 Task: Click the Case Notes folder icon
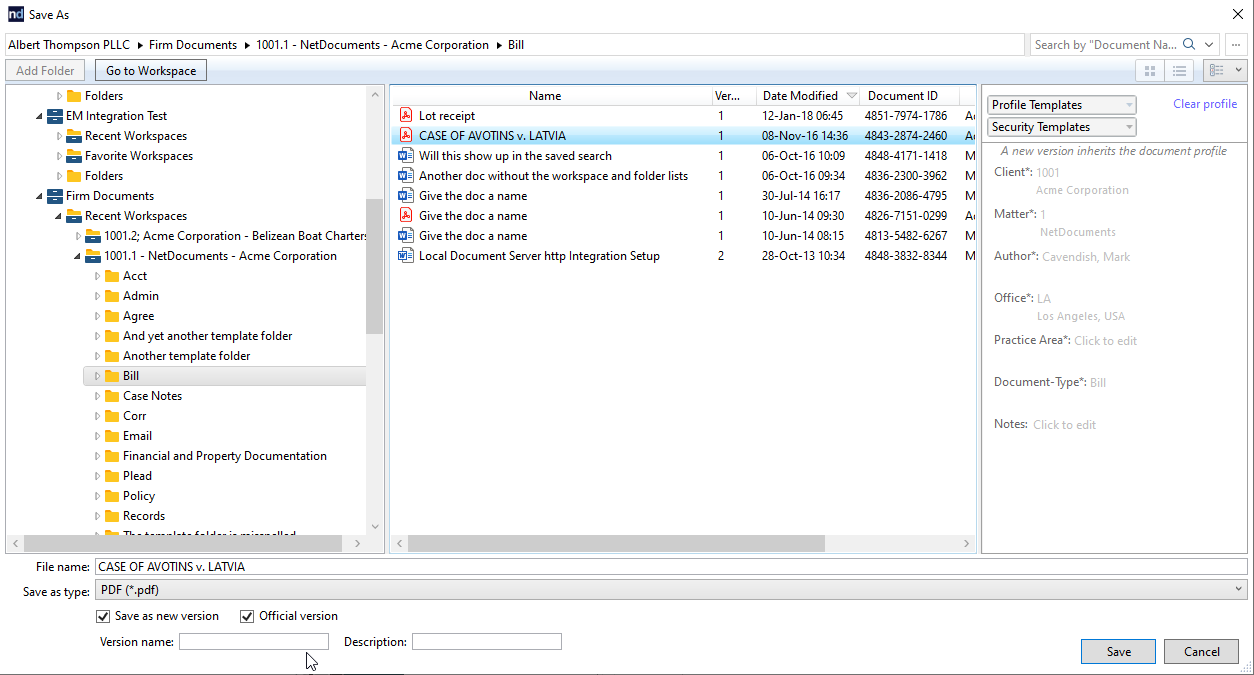click(x=112, y=396)
